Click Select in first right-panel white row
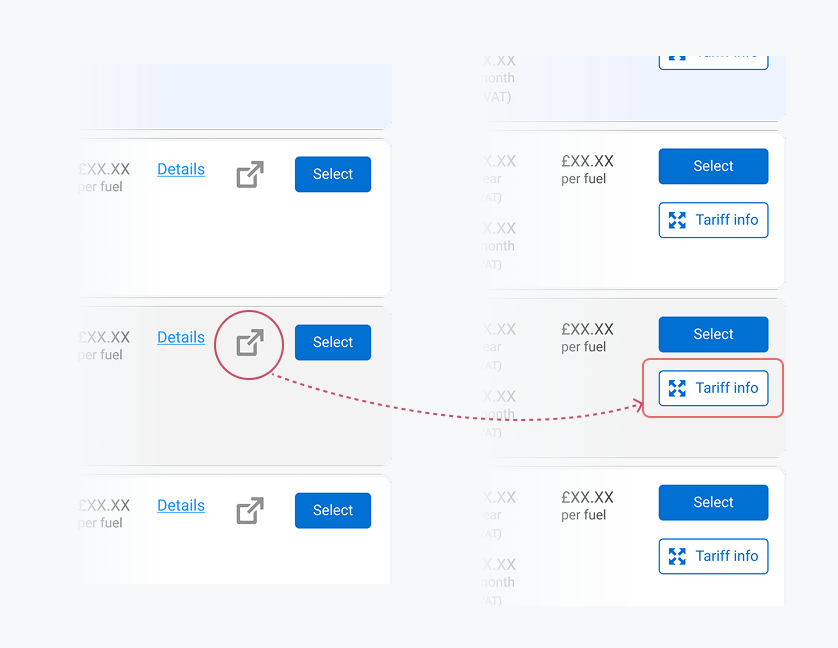Viewport: 838px width, 648px height. coord(713,166)
